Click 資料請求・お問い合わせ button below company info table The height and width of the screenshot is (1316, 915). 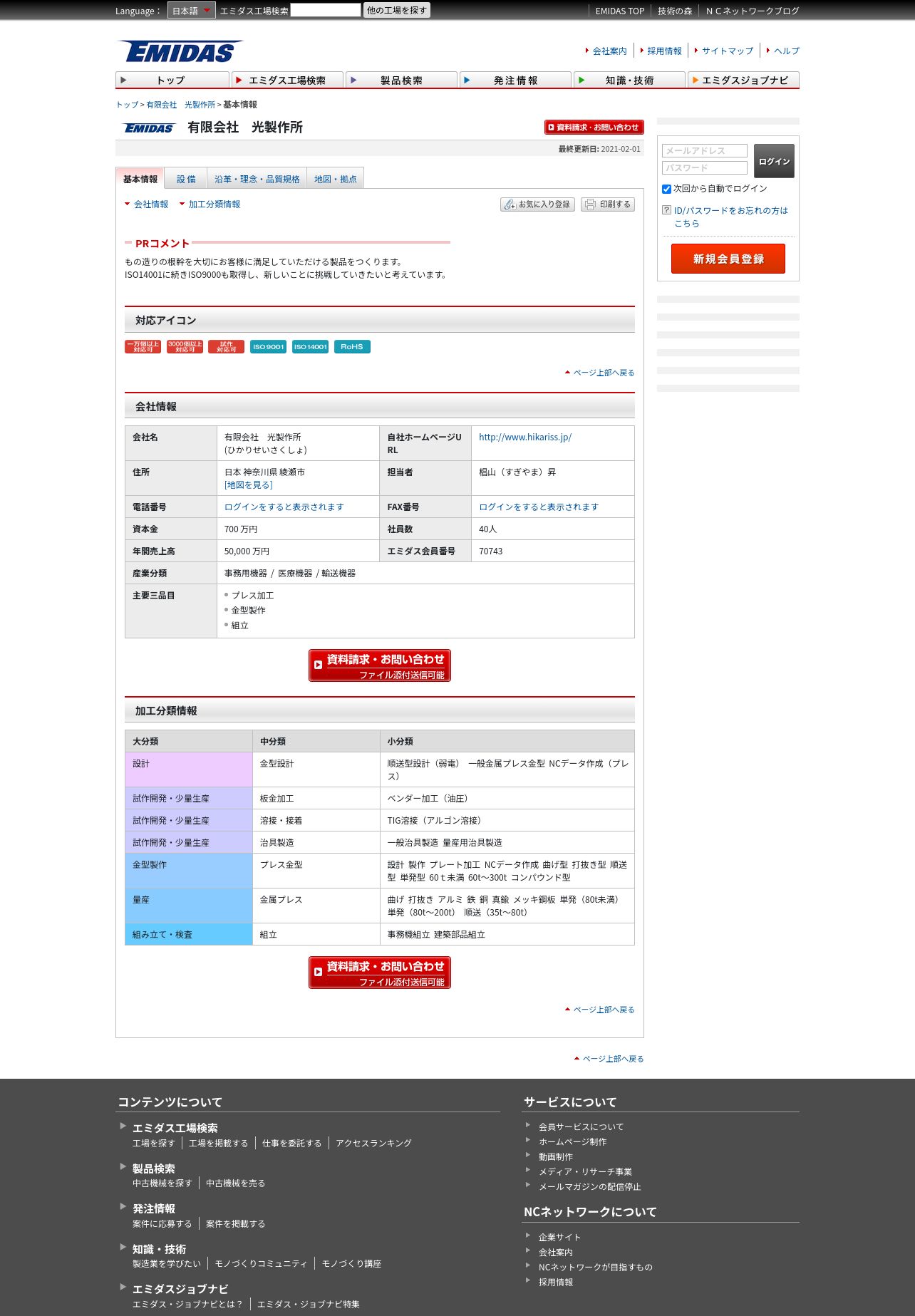tap(380, 665)
